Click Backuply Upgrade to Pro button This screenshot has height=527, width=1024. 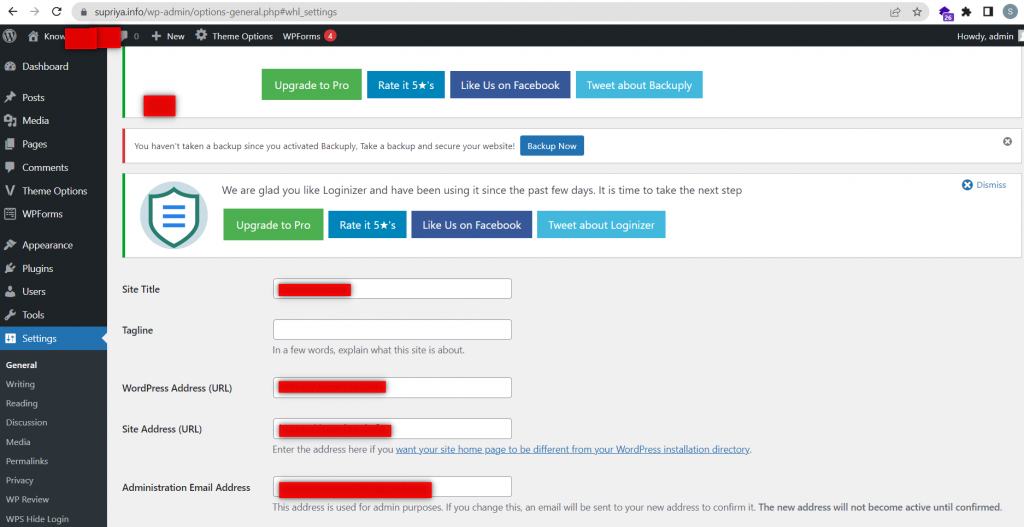pos(312,85)
